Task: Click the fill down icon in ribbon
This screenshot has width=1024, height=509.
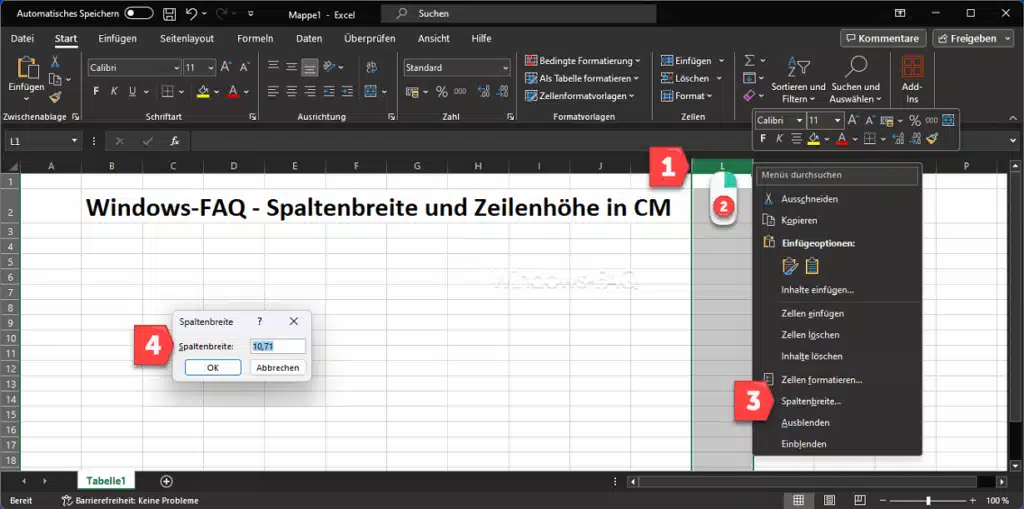Action: [x=749, y=78]
